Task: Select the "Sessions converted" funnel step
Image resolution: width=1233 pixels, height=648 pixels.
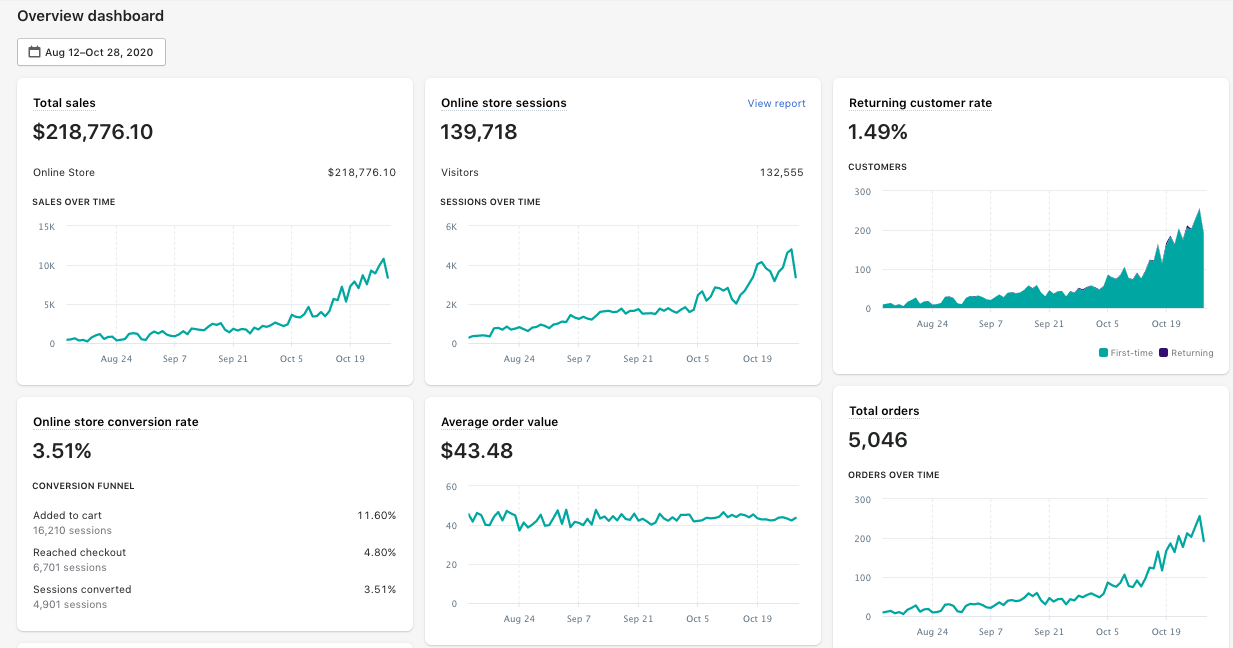Action: (82, 589)
